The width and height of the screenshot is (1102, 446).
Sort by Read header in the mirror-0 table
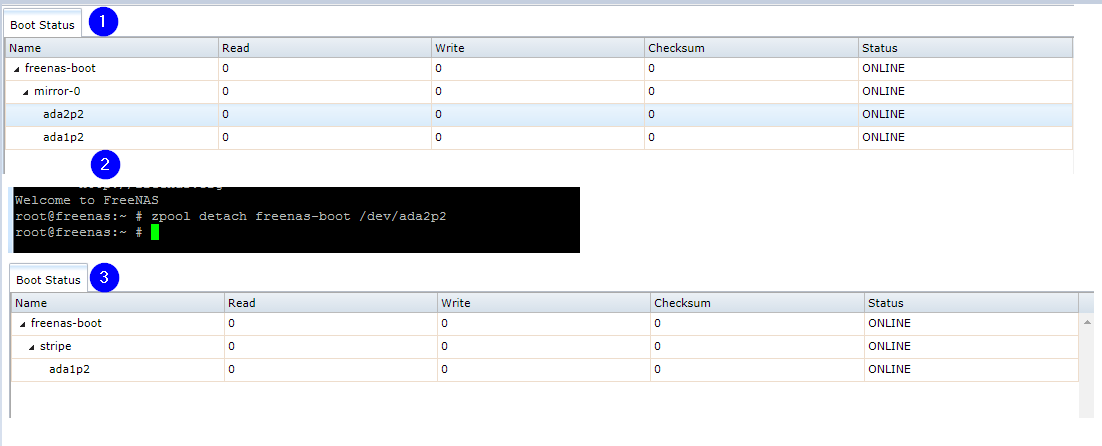pos(325,48)
